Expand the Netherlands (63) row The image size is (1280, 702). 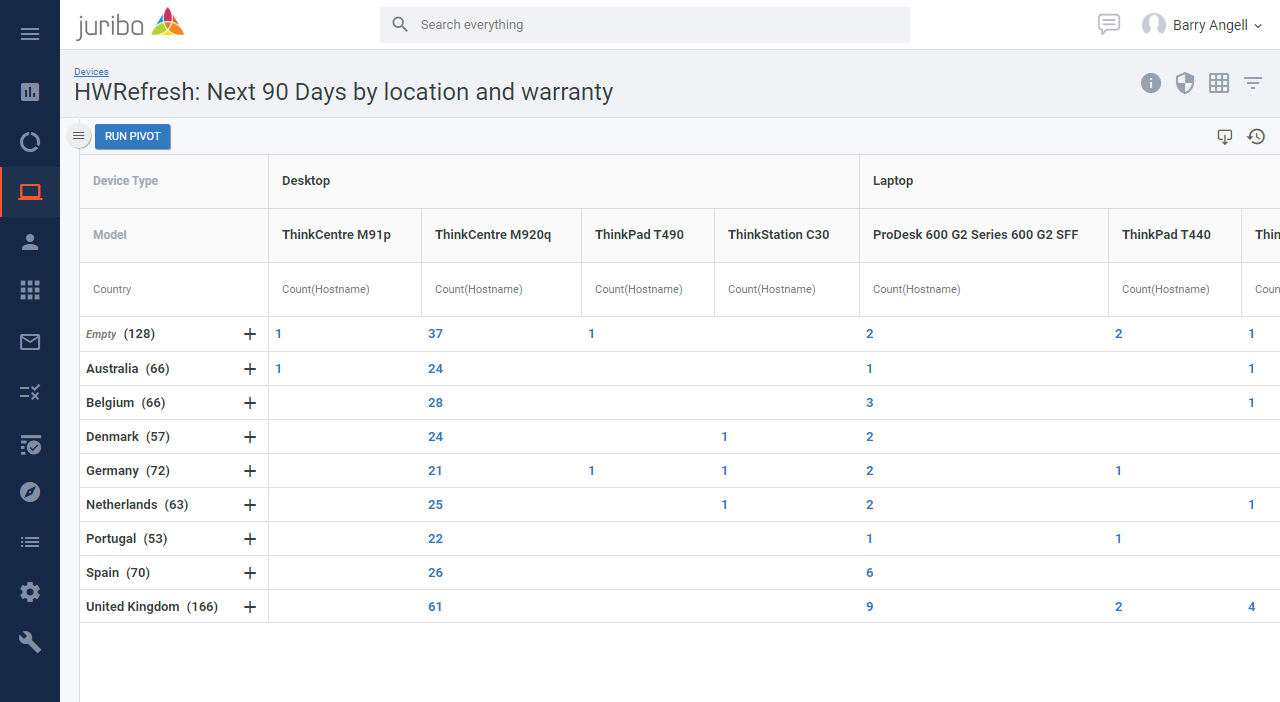coord(250,505)
